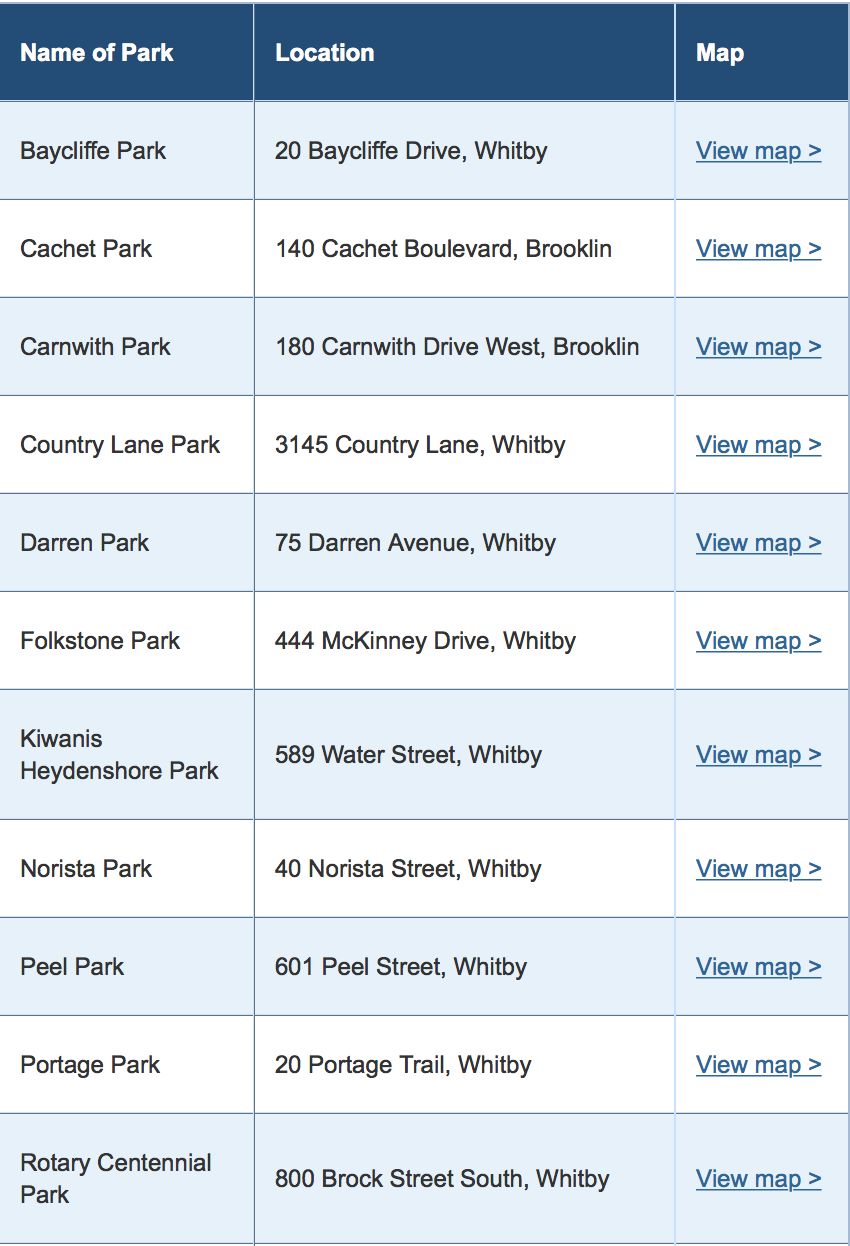The image size is (850, 1246).
Task: Click the Location column header
Action: pyautogui.click(x=325, y=53)
